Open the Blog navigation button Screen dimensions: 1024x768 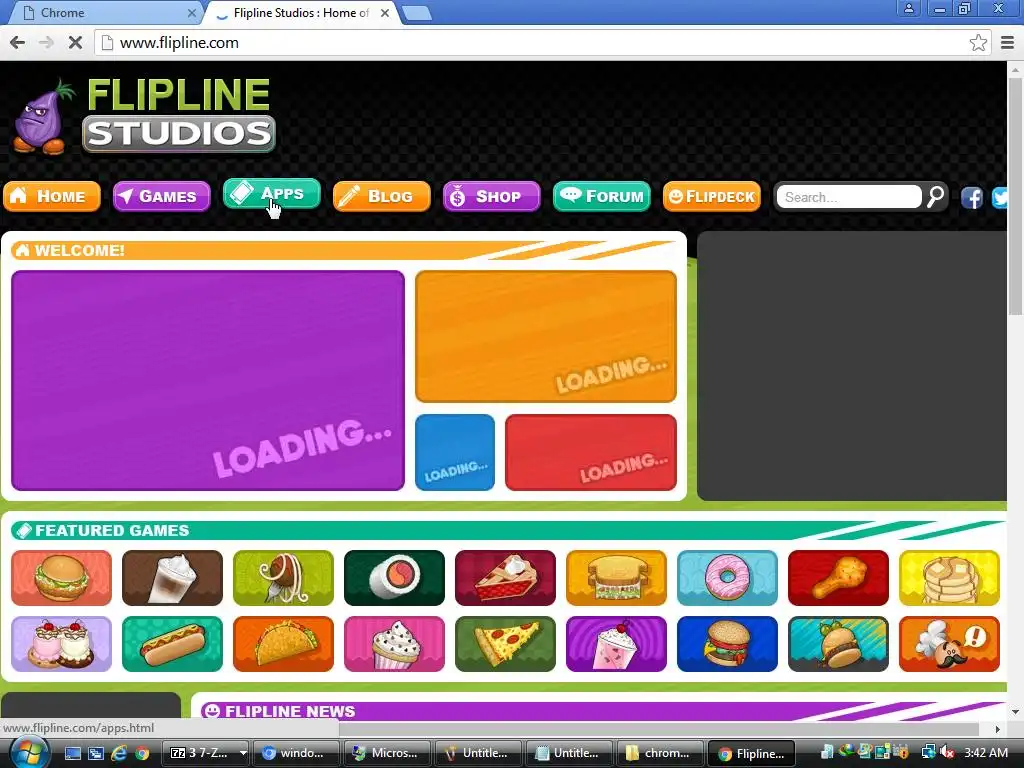pyautogui.click(x=381, y=196)
